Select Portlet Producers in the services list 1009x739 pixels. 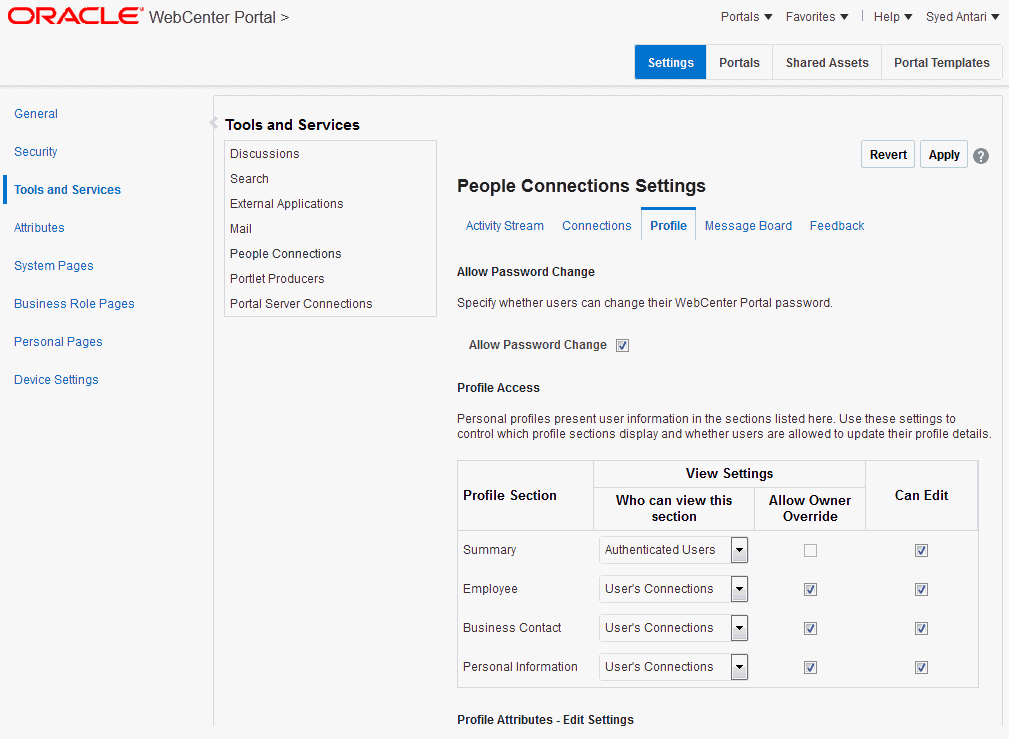pos(277,279)
